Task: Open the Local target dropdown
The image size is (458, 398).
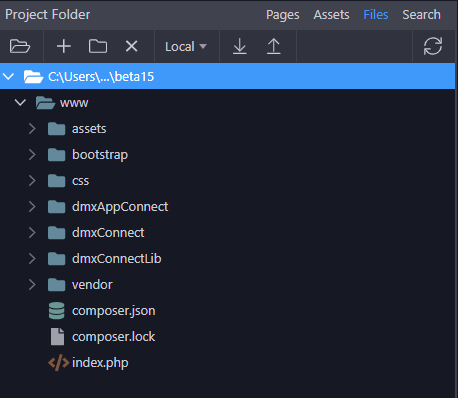Action: coord(186,46)
